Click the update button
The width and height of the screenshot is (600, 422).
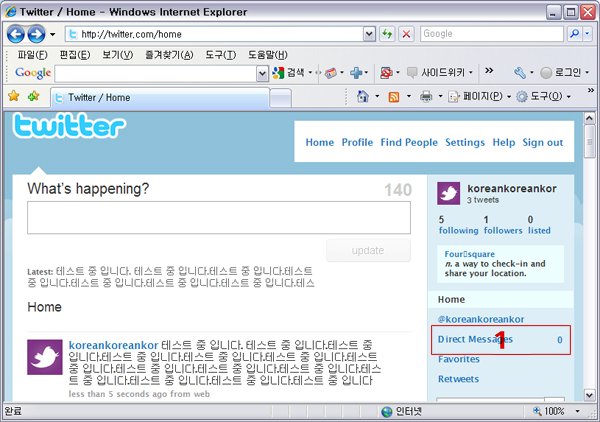[x=368, y=250]
